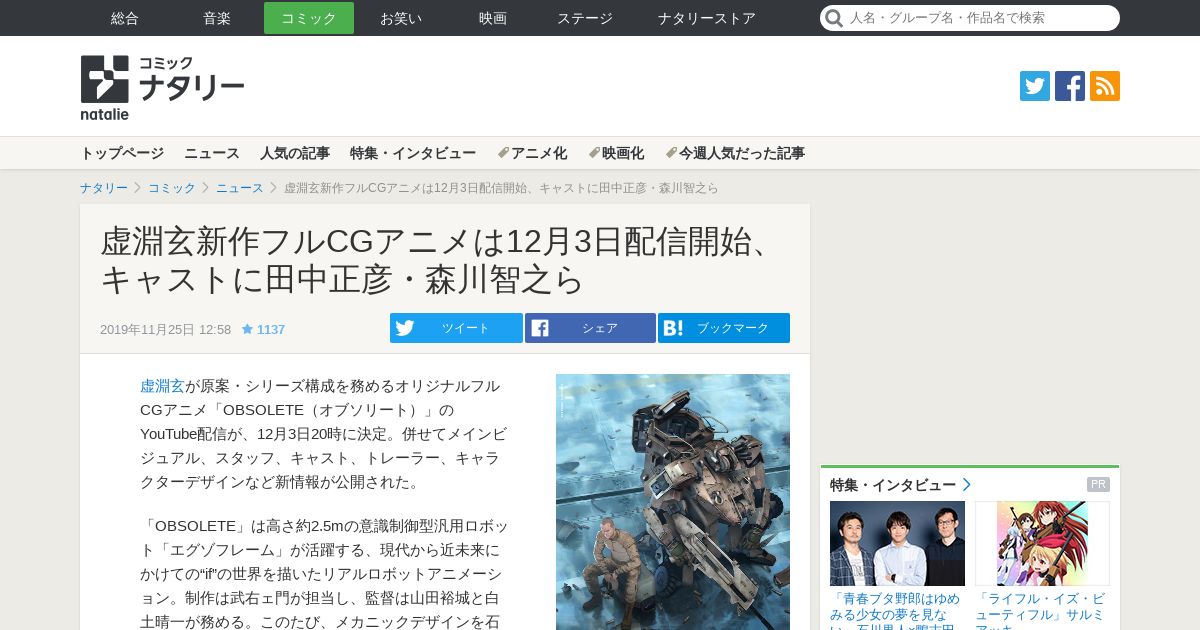
Task: Open 特集・インタビュー in the navigation bar
Action: click(413, 153)
